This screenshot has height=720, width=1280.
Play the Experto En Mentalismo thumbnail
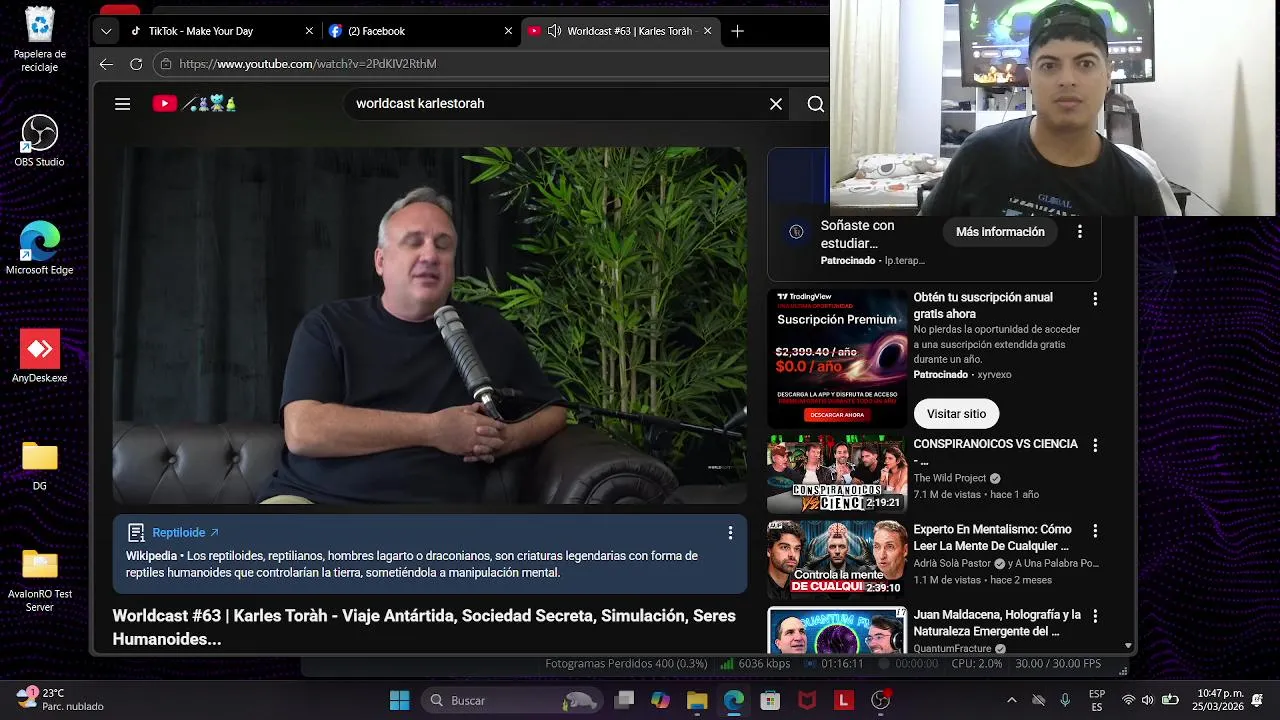[837, 560]
